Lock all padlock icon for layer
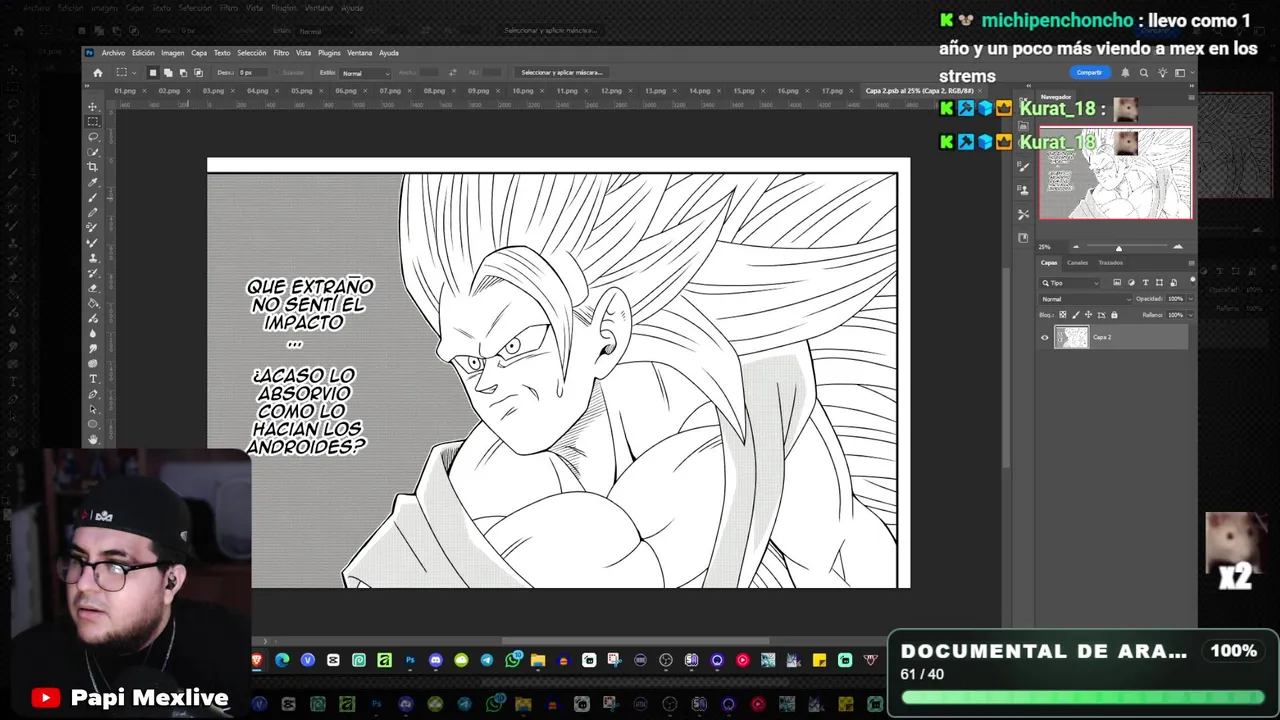Image resolution: width=1280 pixels, height=720 pixels. click(x=1114, y=315)
